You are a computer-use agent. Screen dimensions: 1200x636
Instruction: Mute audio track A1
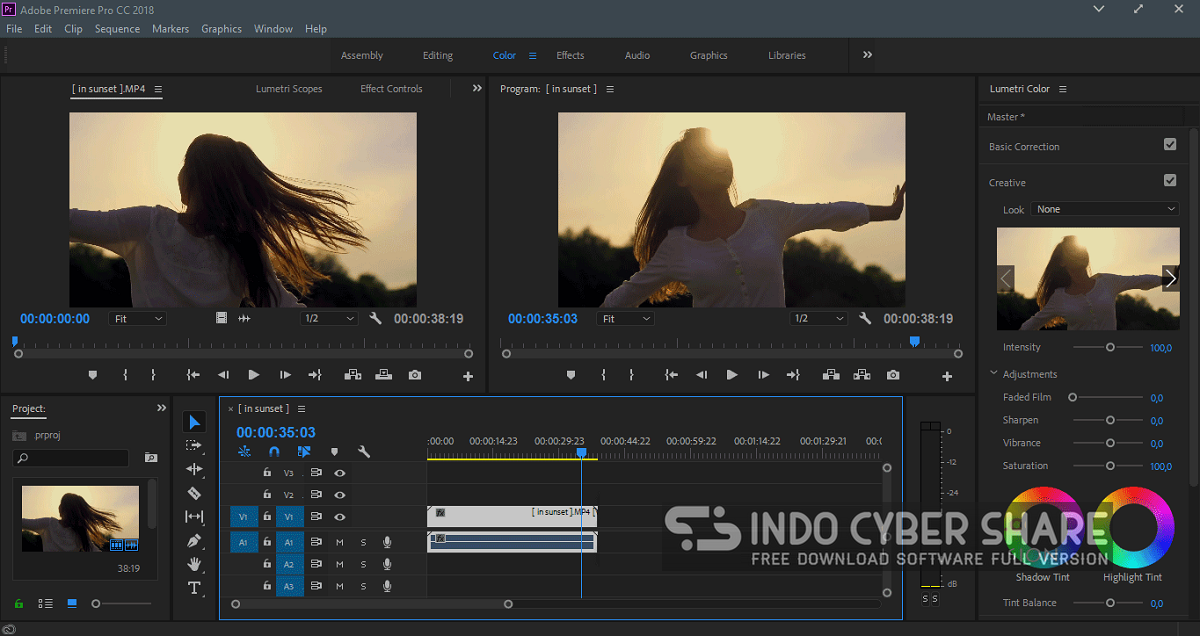(x=340, y=542)
